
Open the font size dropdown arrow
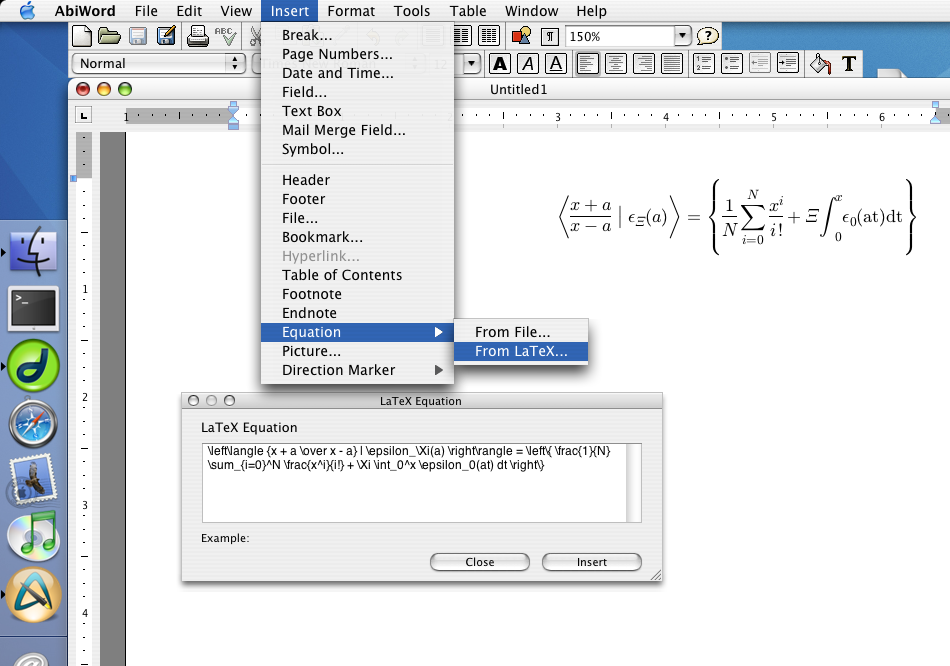(472, 63)
